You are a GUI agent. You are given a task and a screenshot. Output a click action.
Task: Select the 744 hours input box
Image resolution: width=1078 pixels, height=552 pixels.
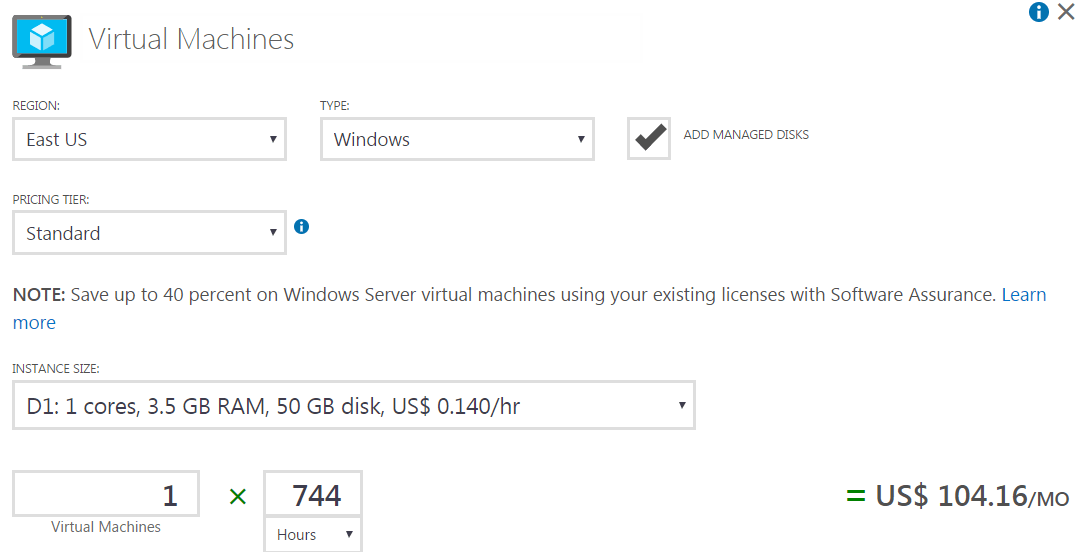point(313,494)
